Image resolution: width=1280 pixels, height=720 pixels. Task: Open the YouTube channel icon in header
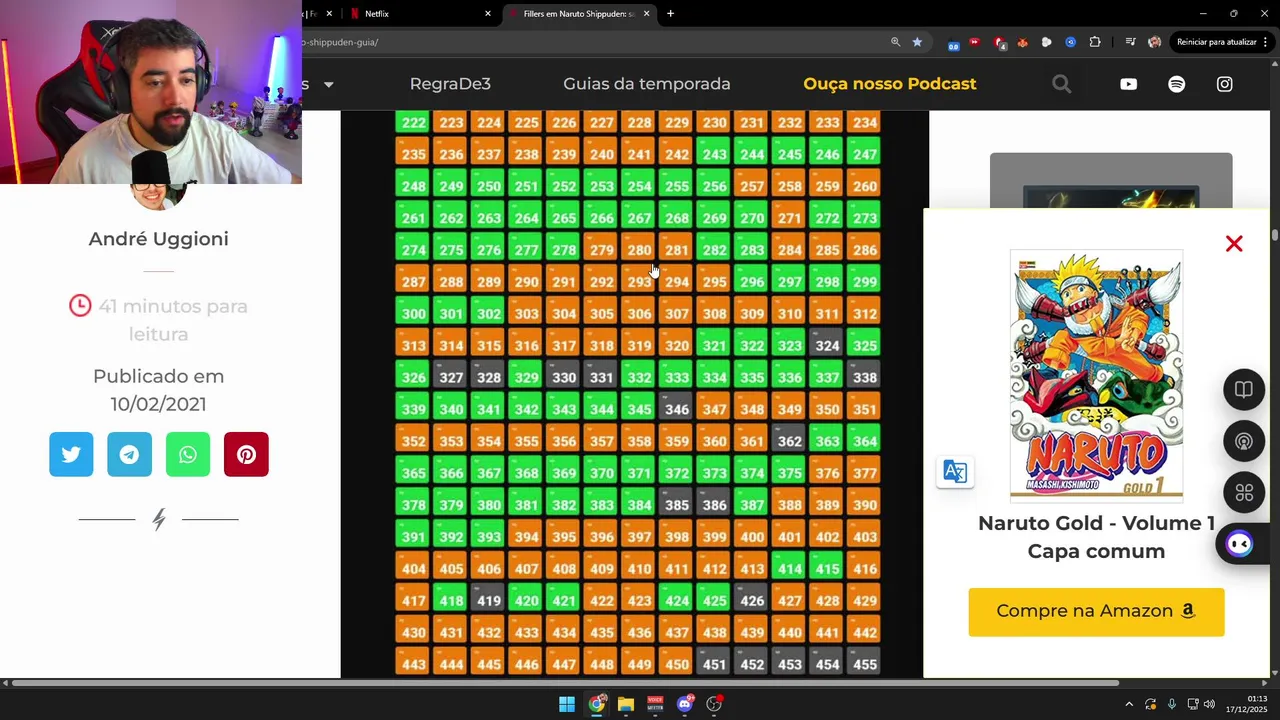(1128, 84)
